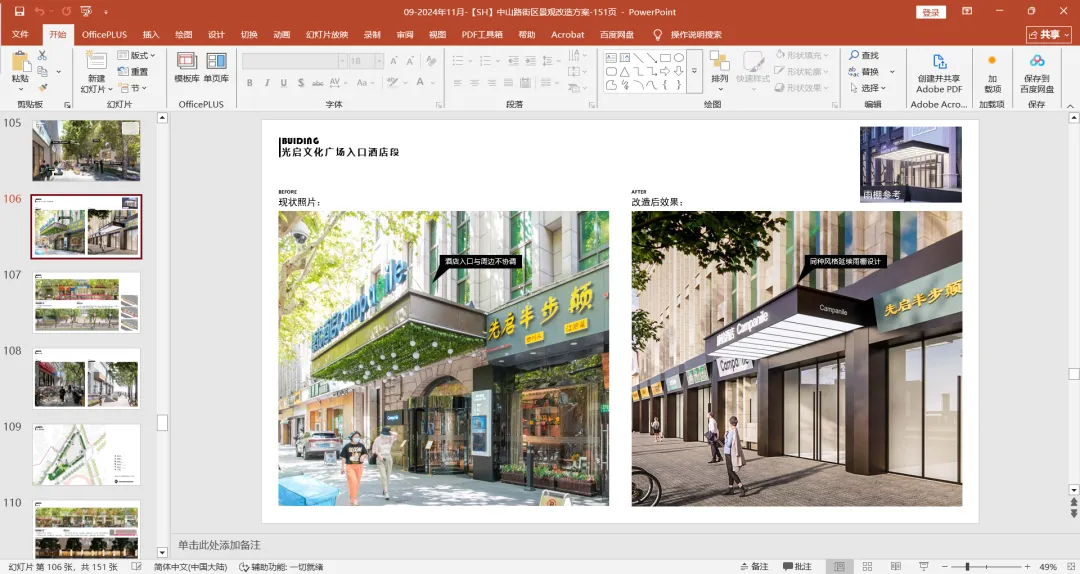1080x574 pixels.
Task: Open the Shape Fill (形状填充) dropdown
Action: click(802, 55)
